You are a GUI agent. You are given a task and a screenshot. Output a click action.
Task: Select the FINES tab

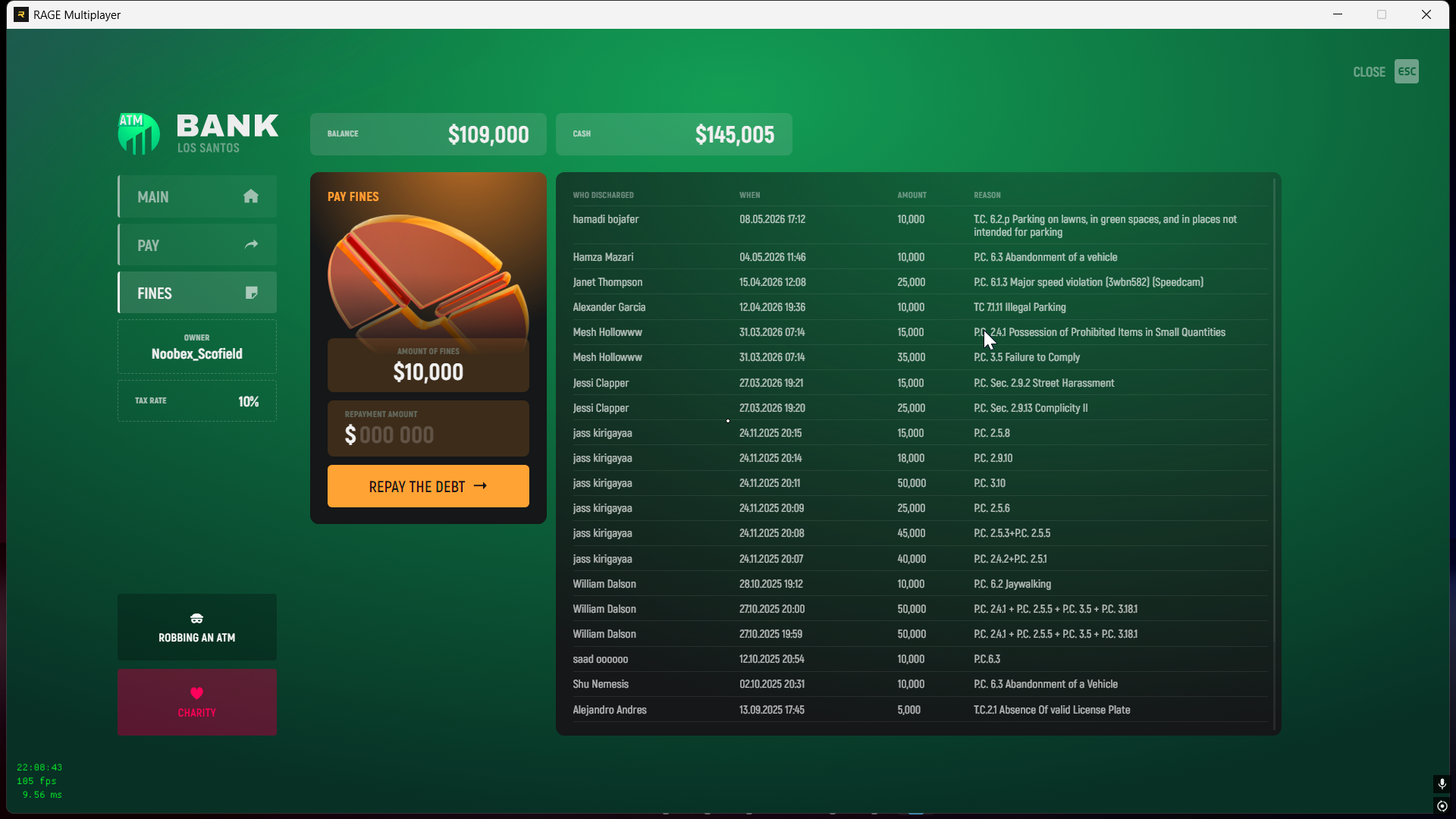197,293
